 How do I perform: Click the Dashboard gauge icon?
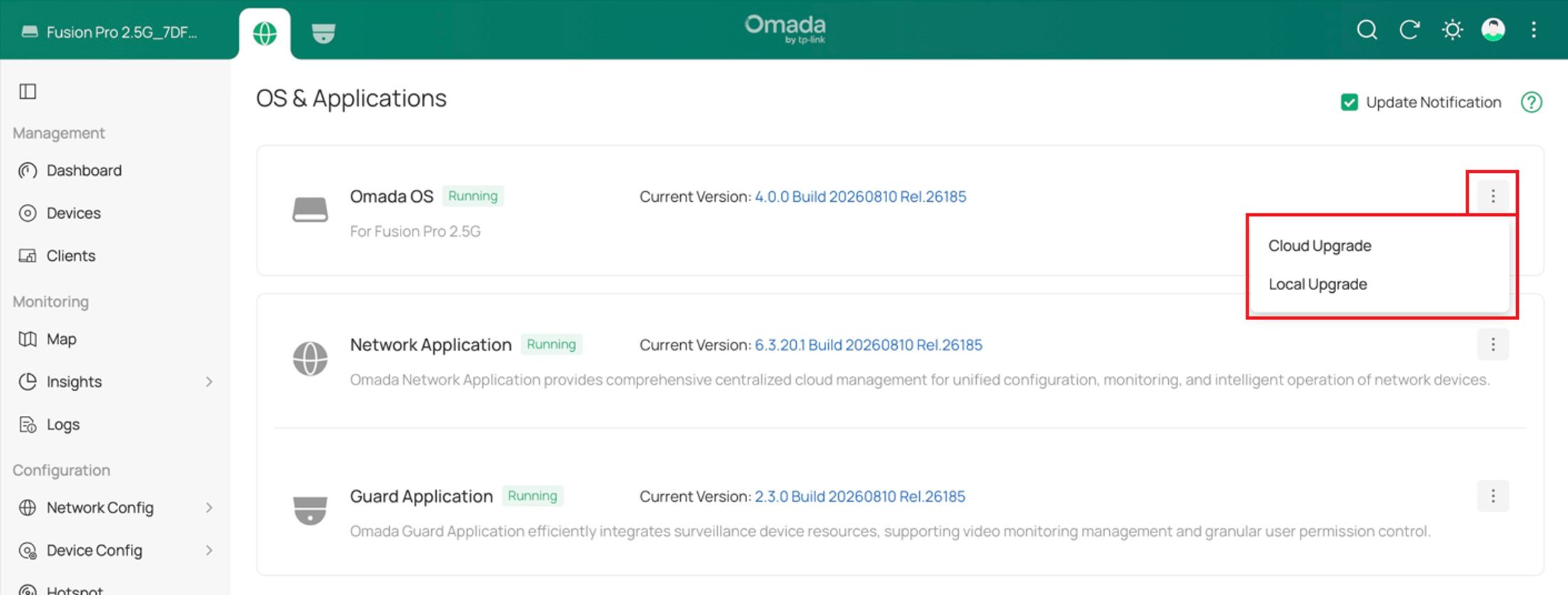[28, 171]
